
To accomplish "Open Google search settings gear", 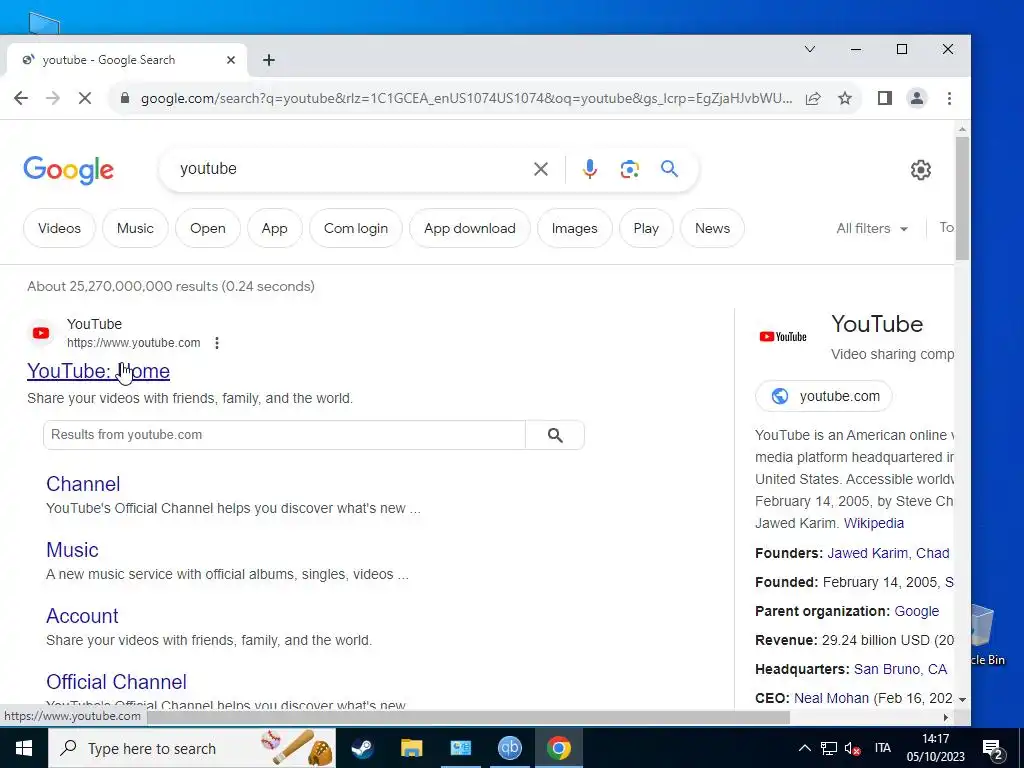I will tap(921, 170).
